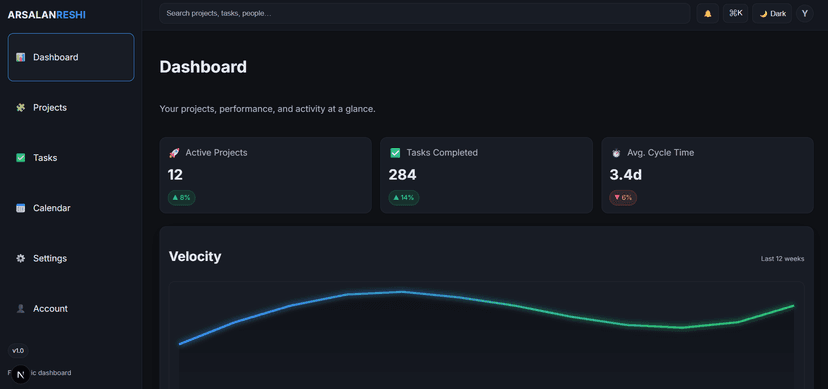Go to Projects in the sidebar

tap(71, 108)
